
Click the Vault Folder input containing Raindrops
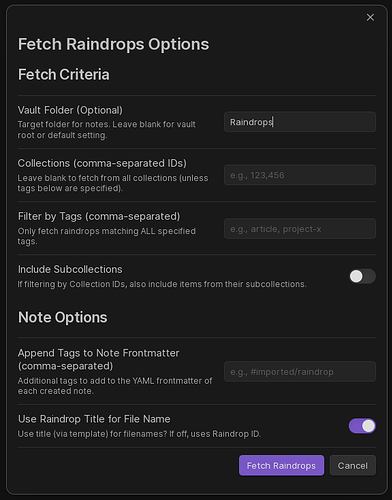click(x=300, y=122)
